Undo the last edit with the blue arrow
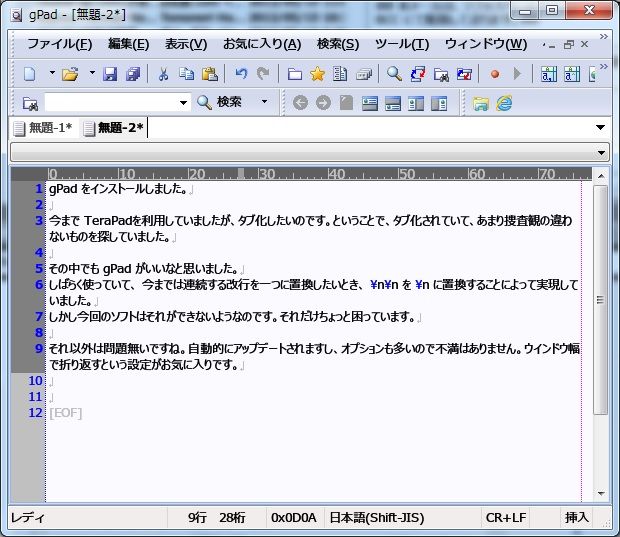The image size is (620, 537). click(x=241, y=74)
